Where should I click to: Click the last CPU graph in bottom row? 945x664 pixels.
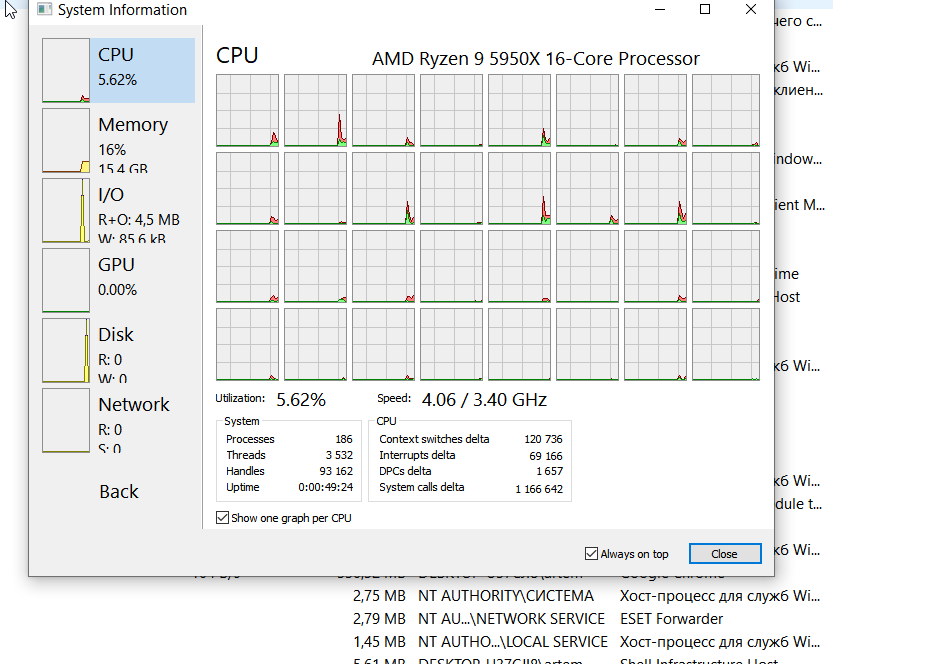(x=726, y=344)
